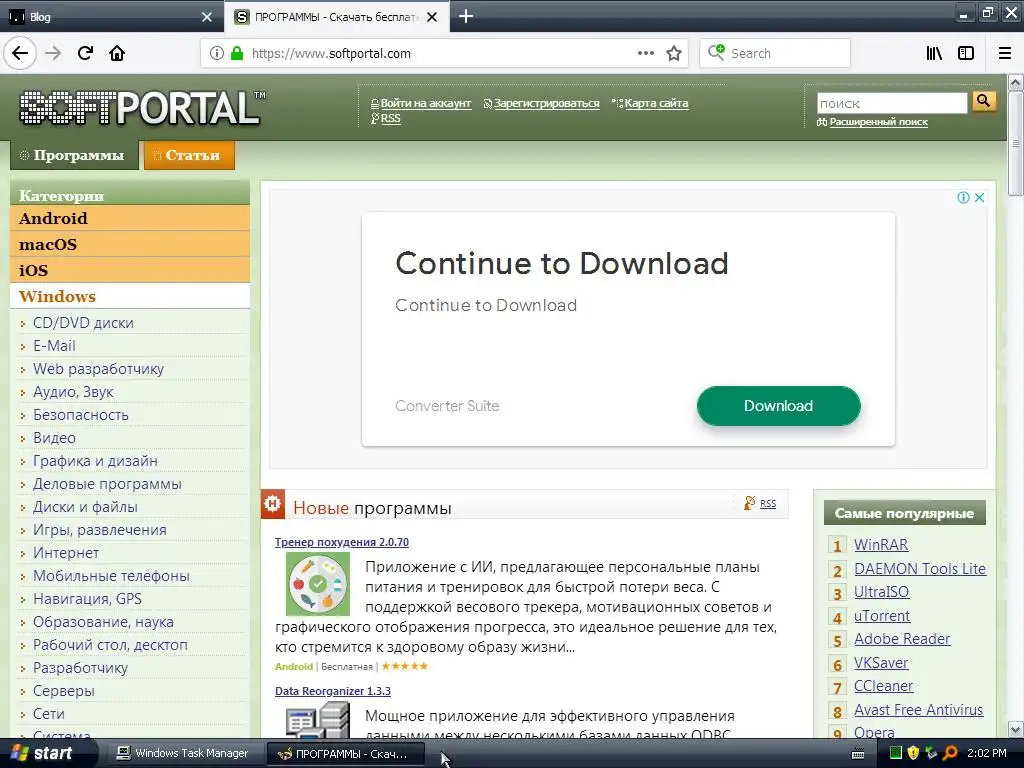Switch to Windows Task Manager in taskbar
Image resolution: width=1024 pixels, height=768 pixels.
pyautogui.click(x=182, y=753)
